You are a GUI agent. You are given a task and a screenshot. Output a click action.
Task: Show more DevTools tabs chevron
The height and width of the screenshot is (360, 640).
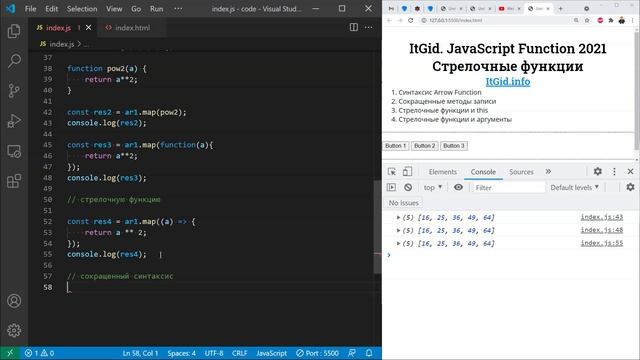coord(548,171)
